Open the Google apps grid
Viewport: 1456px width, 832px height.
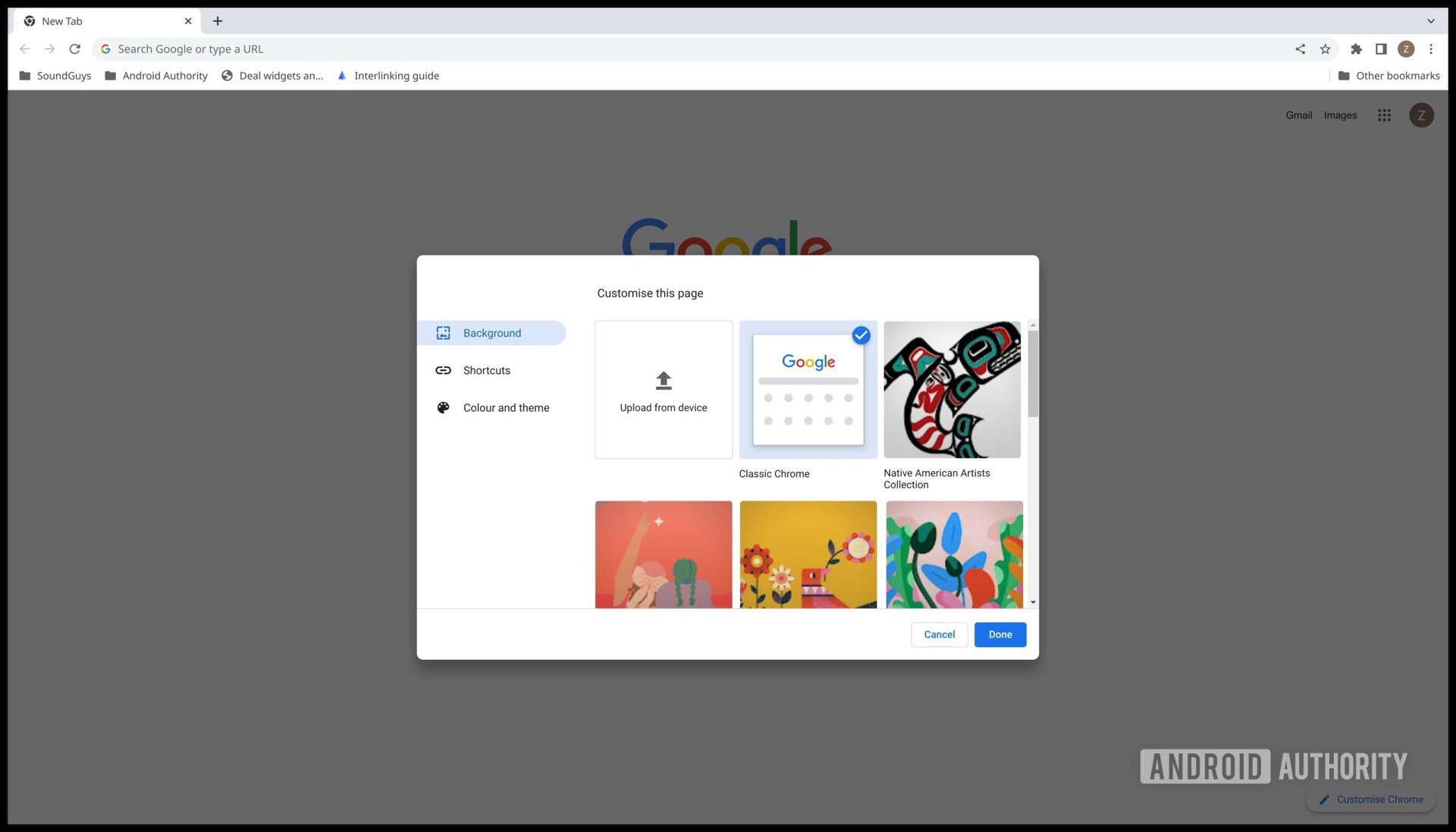[x=1384, y=115]
